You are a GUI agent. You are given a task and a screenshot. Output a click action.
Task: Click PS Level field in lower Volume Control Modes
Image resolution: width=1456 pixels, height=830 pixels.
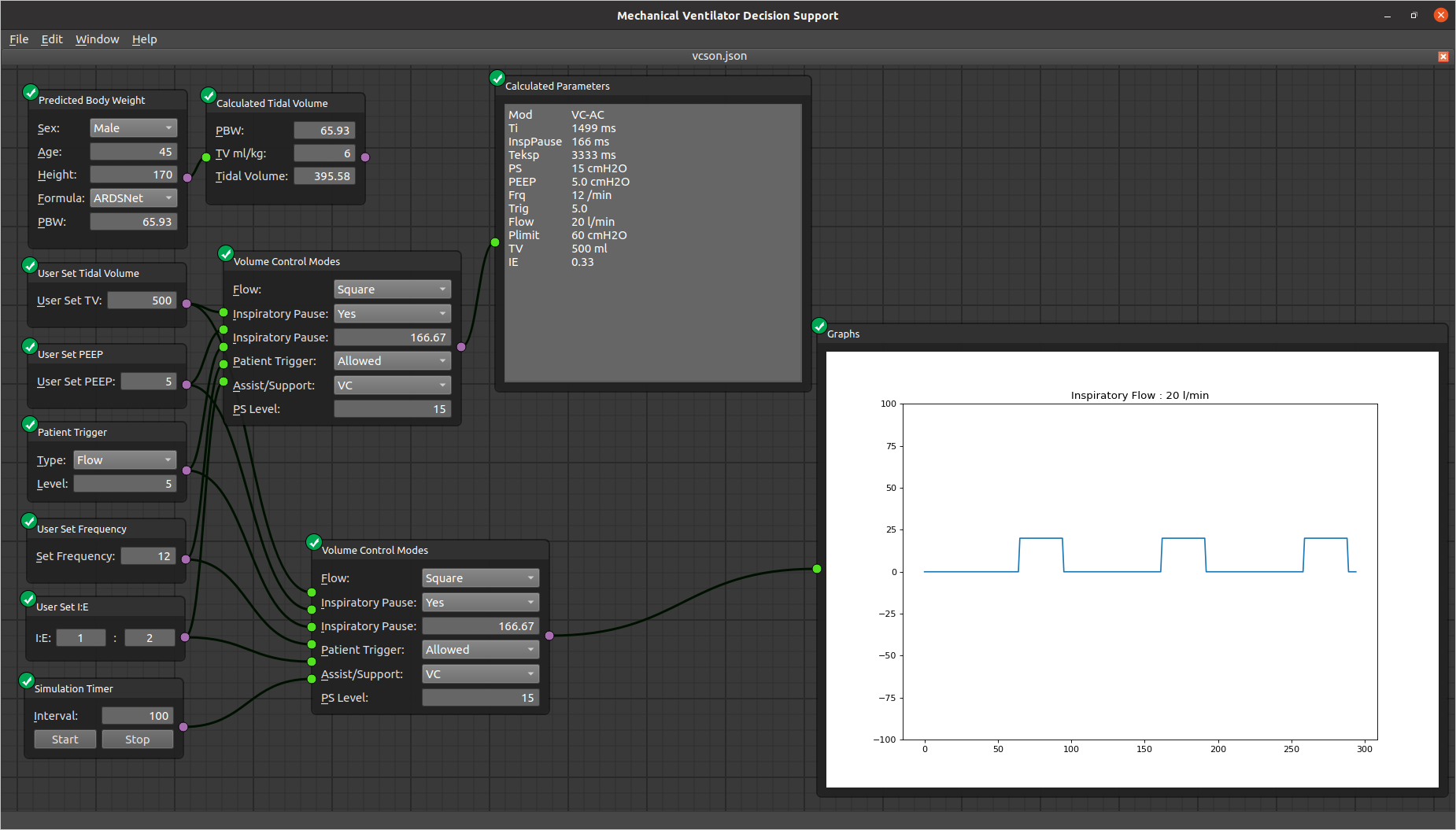point(480,698)
